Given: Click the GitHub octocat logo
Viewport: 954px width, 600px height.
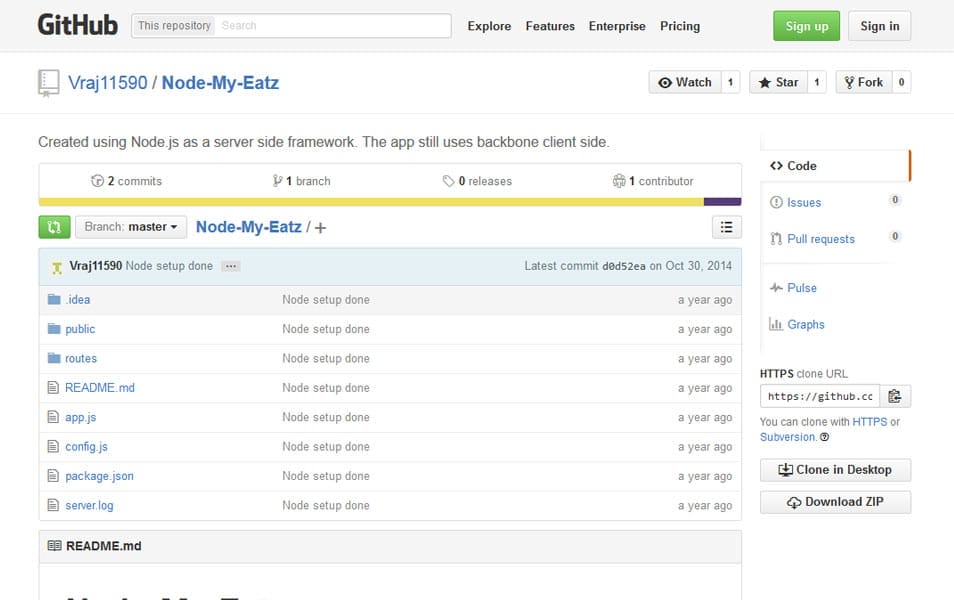Looking at the screenshot, I should (77, 25).
